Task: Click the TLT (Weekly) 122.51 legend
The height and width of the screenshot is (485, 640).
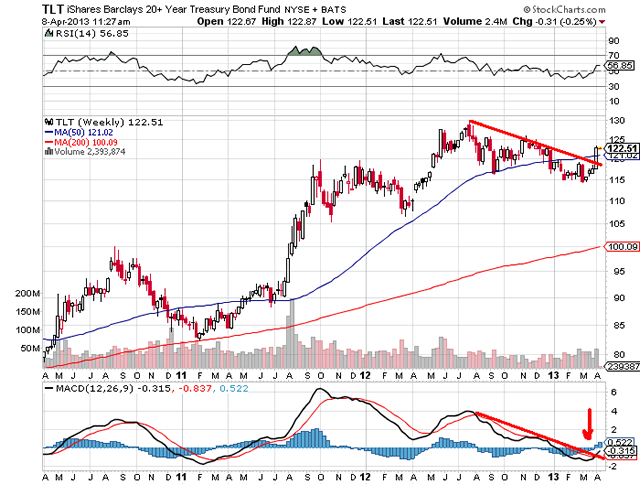Action: click(x=109, y=122)
